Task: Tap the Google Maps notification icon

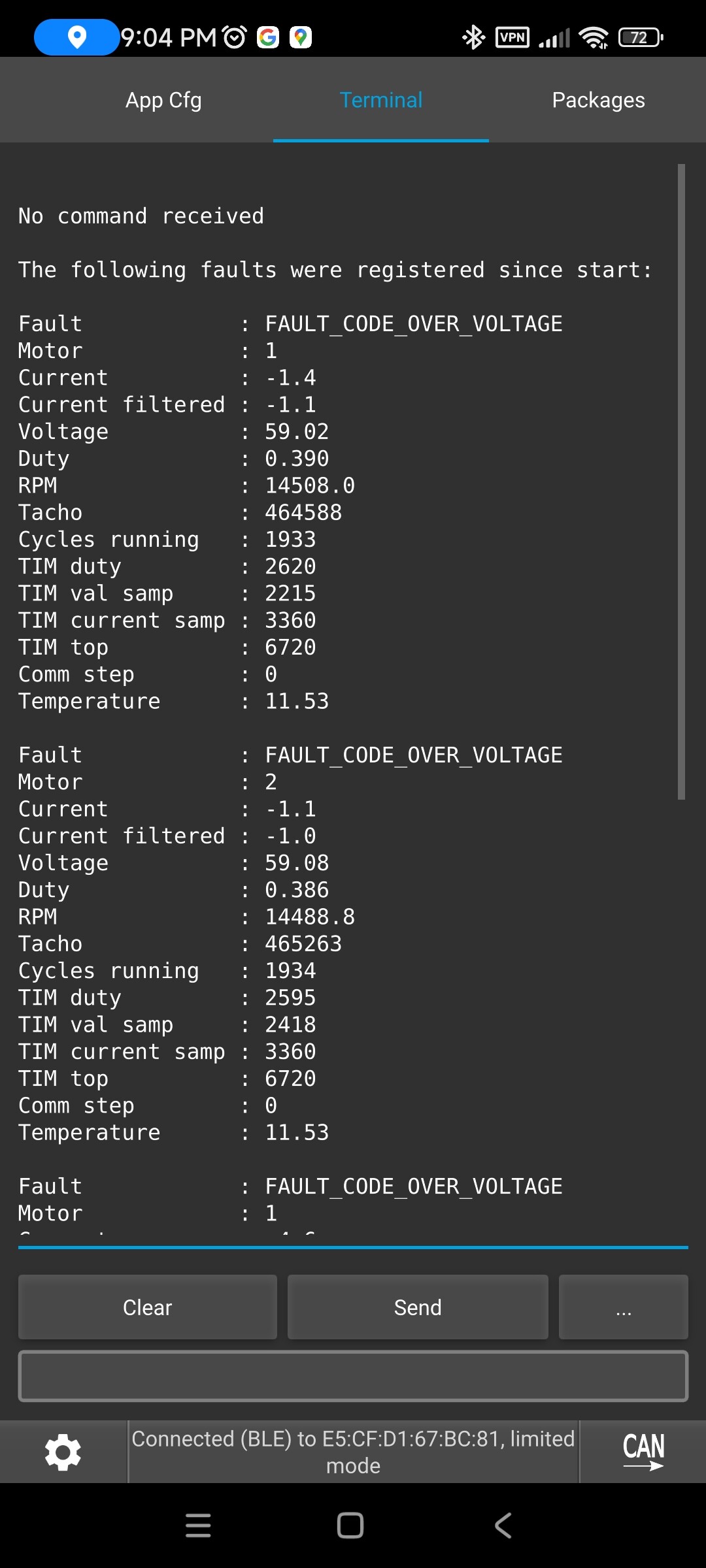Action: coord(301,37)
